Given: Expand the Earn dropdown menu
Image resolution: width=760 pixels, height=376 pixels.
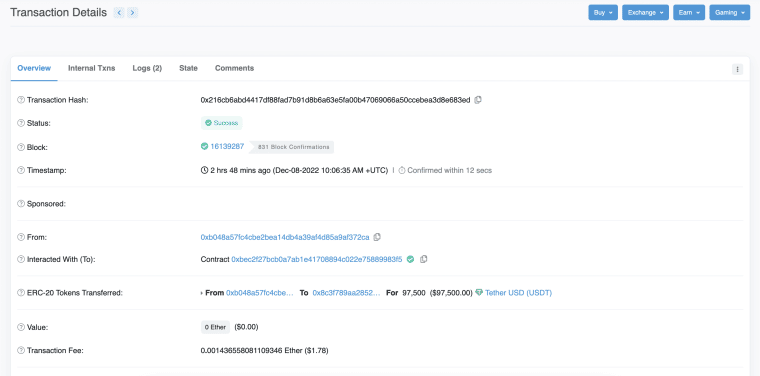Looking at the screenshot, I should click(689, 13).
